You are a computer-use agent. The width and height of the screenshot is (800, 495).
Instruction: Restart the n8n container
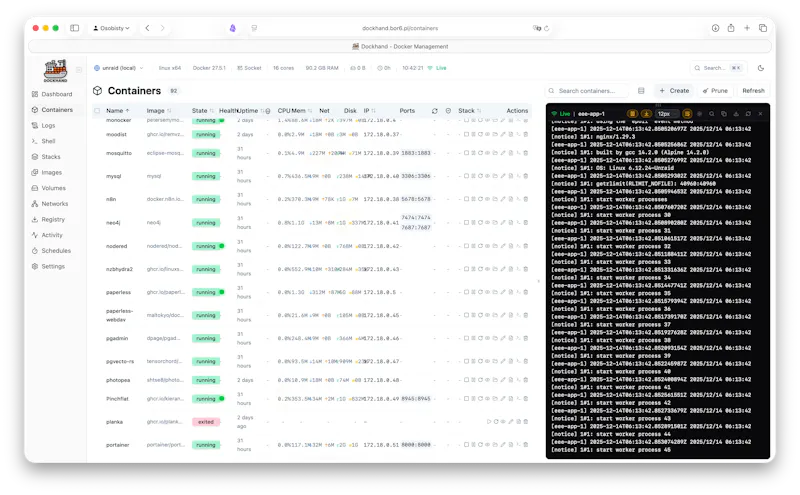481,199
